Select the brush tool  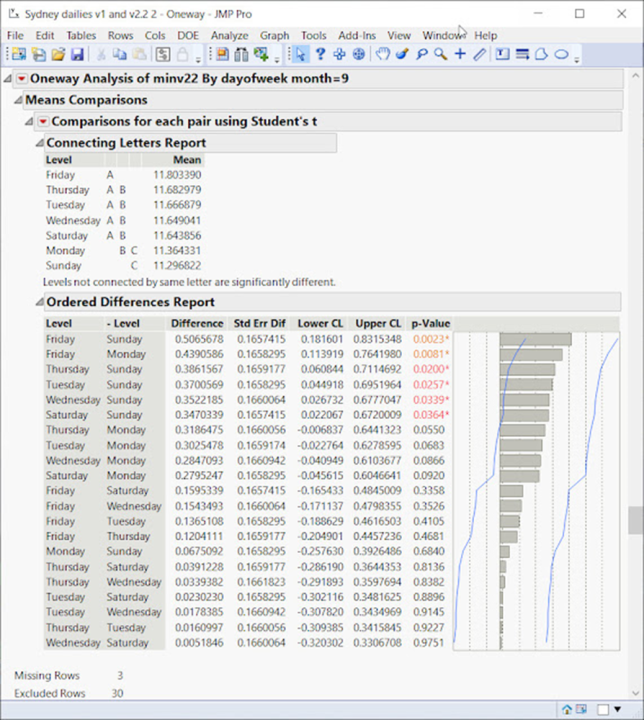pos(401,54)
